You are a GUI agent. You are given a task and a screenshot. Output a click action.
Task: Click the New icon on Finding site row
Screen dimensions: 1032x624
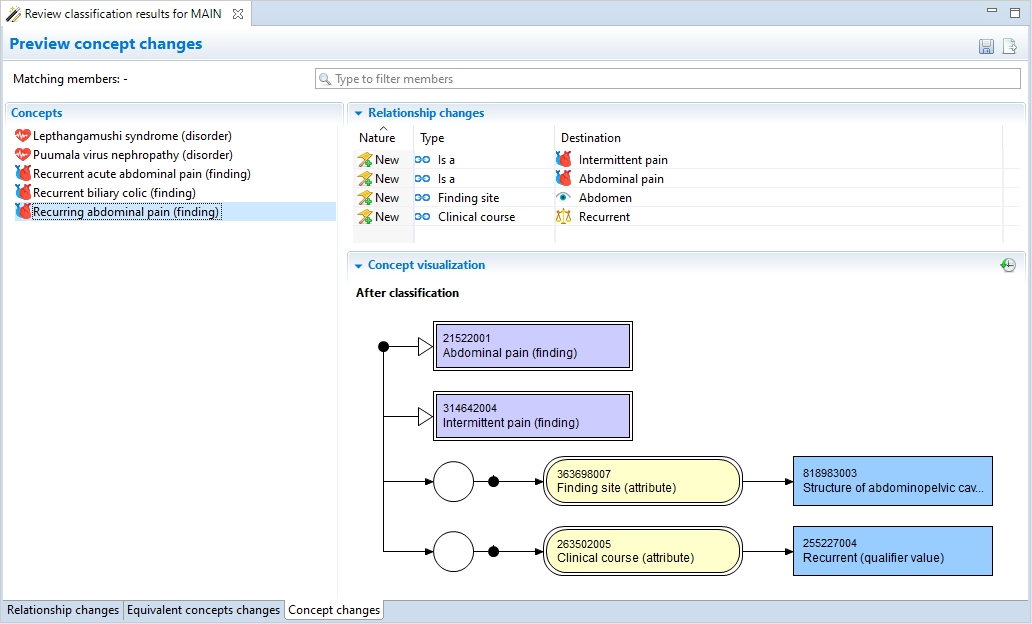click(x=365, y=198)
